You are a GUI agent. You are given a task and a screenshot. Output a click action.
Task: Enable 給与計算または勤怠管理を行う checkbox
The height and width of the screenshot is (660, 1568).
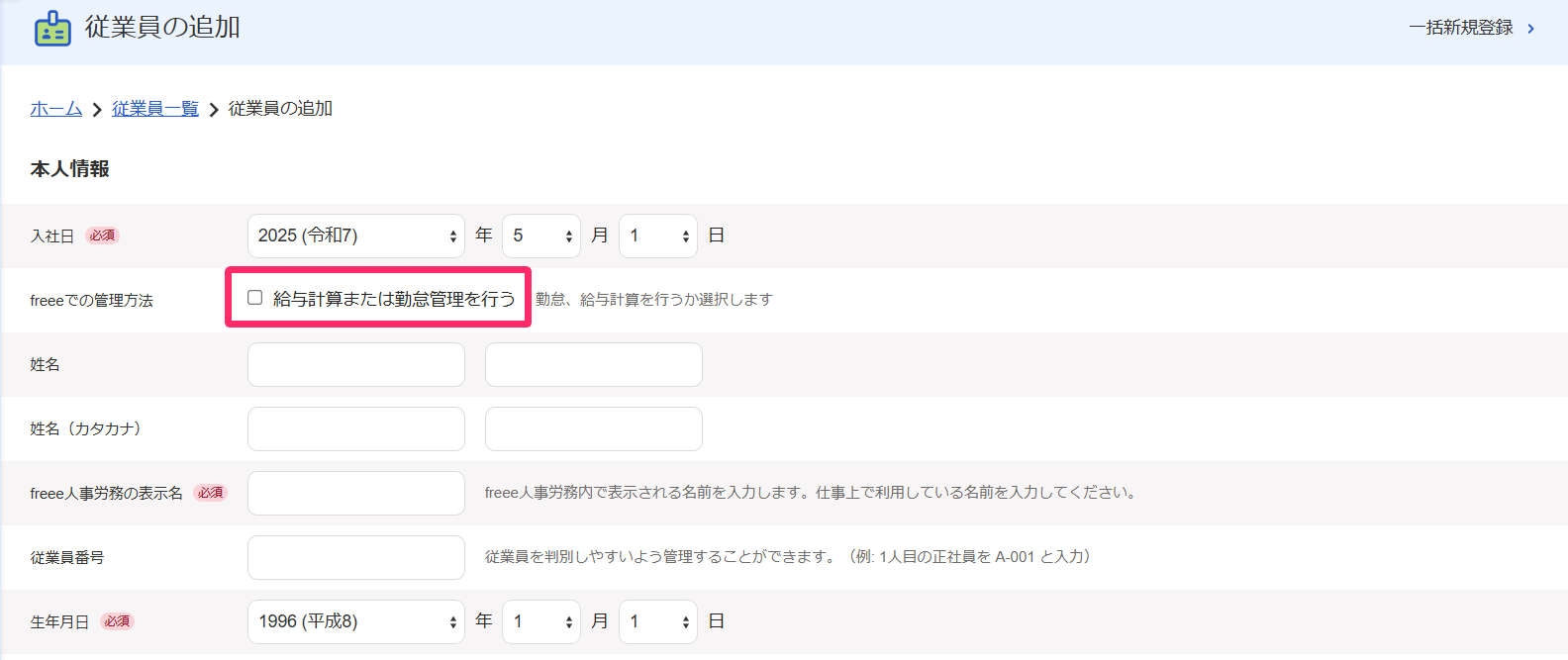tap(255, 298)
